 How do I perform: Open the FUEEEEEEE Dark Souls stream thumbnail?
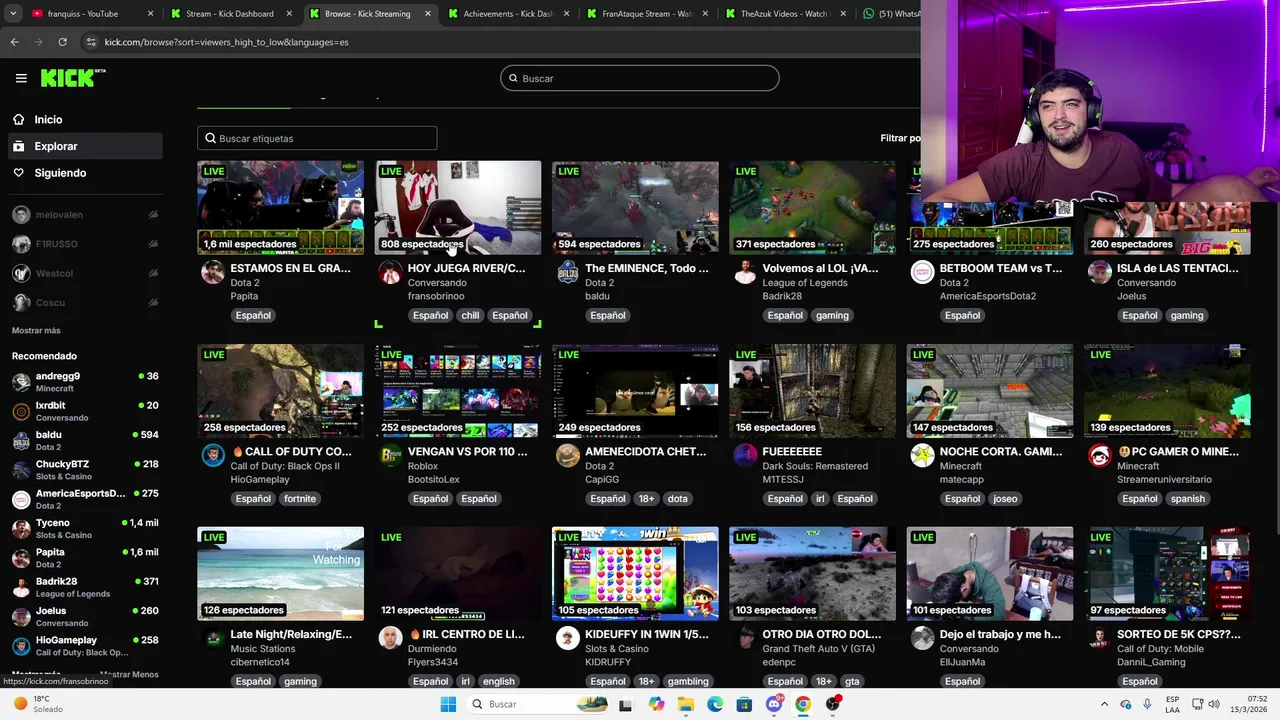pos(812,391)
